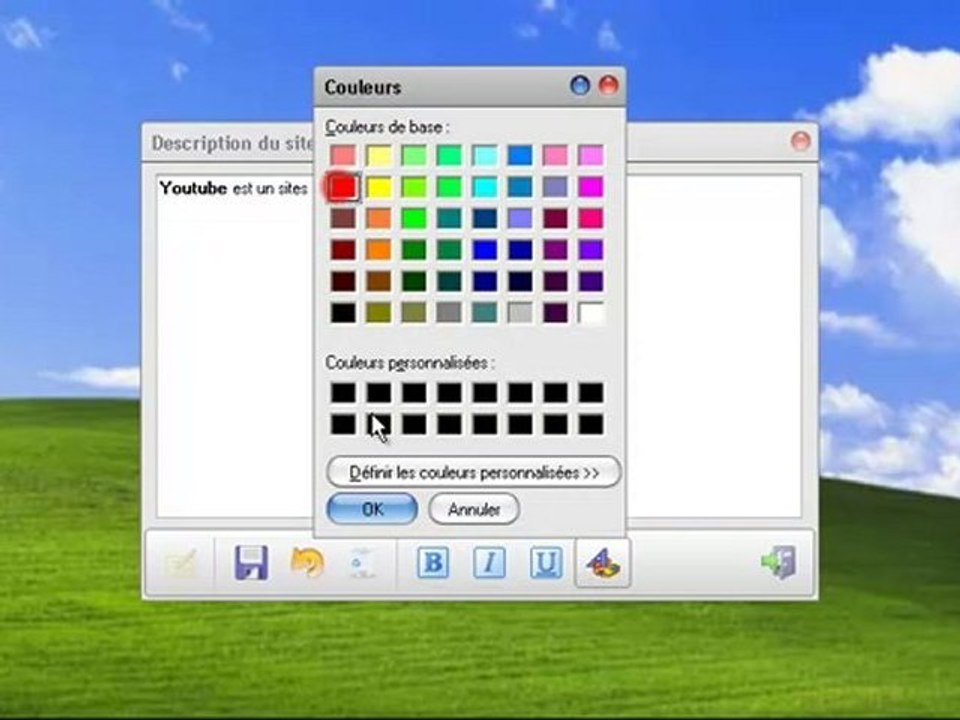Click inside the site description text area
This screenshot has height=720, width=960.
(x=479, y=346)
